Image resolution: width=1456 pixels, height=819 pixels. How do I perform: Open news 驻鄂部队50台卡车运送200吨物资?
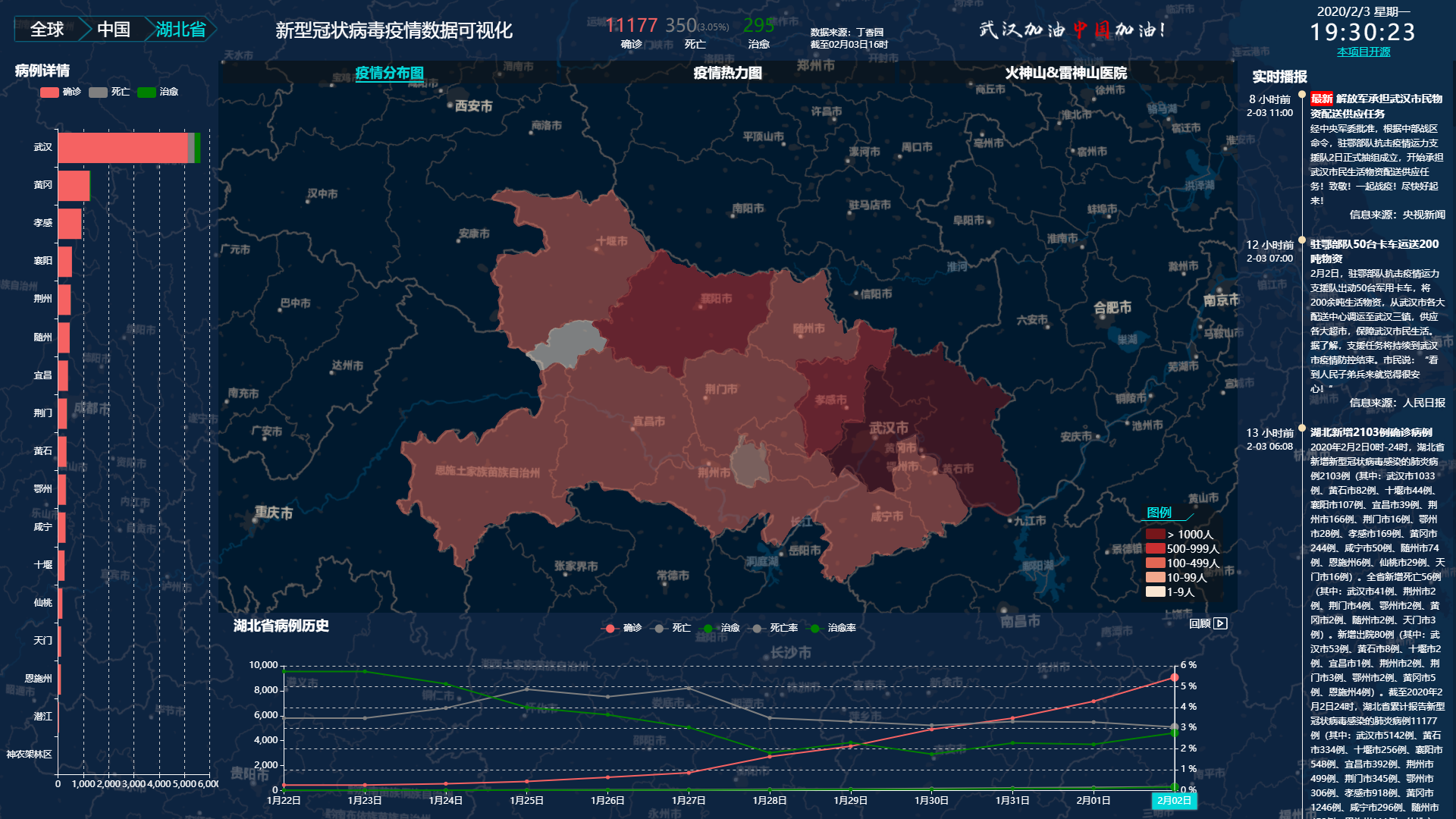1374,251
